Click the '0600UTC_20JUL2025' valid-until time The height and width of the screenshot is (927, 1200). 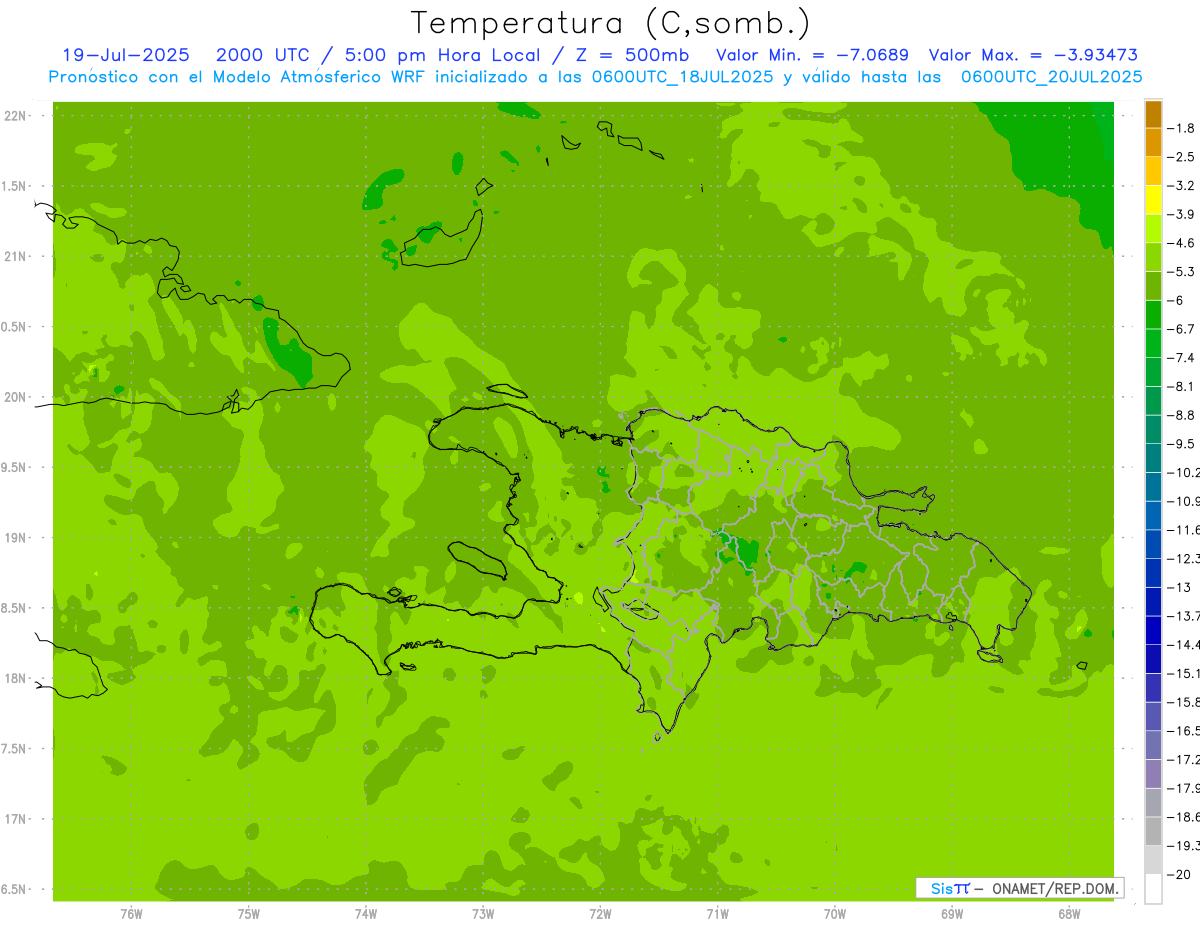point(1051,77)
